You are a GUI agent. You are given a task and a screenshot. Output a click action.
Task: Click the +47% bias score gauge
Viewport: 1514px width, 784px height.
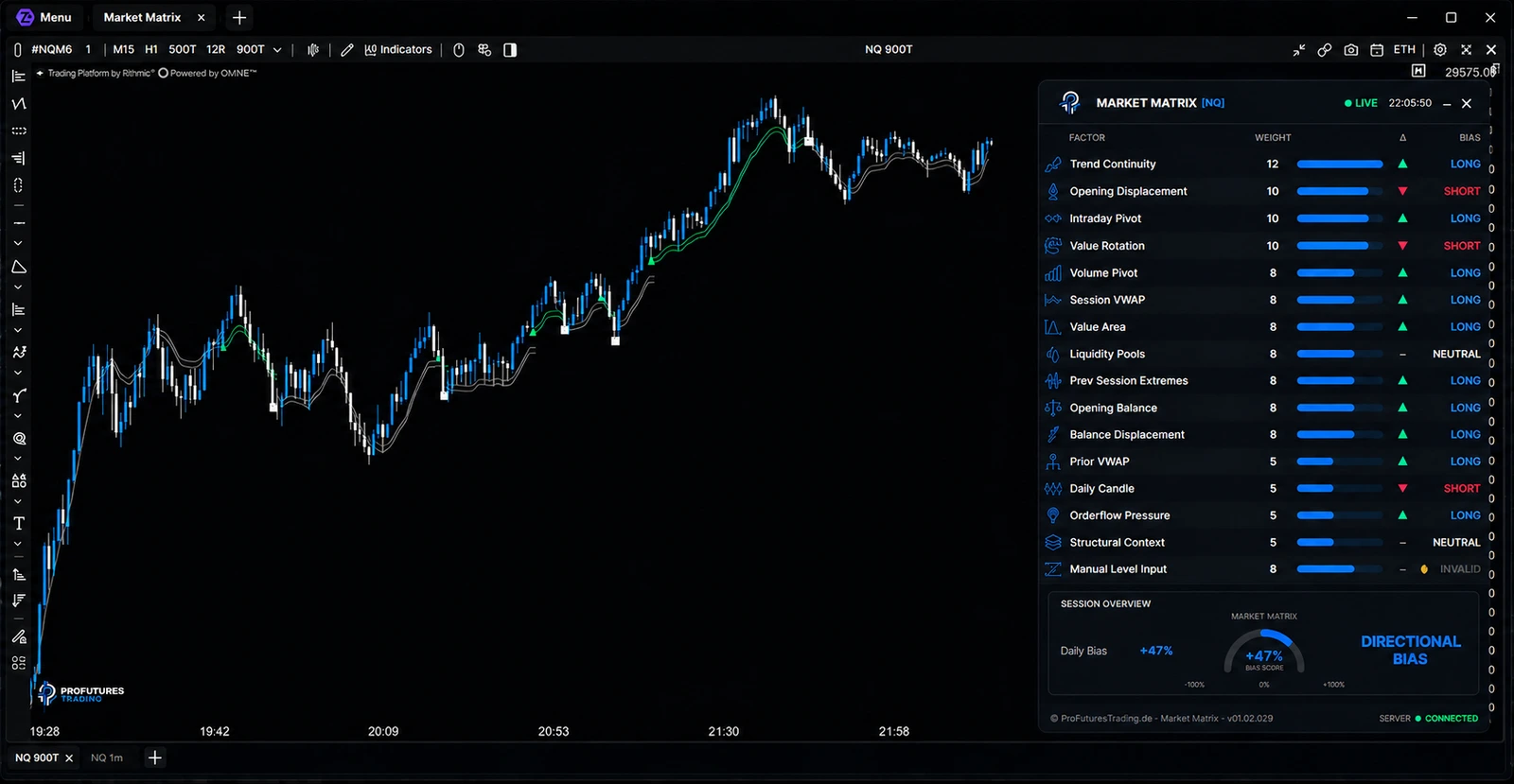tap(1264, 652)
